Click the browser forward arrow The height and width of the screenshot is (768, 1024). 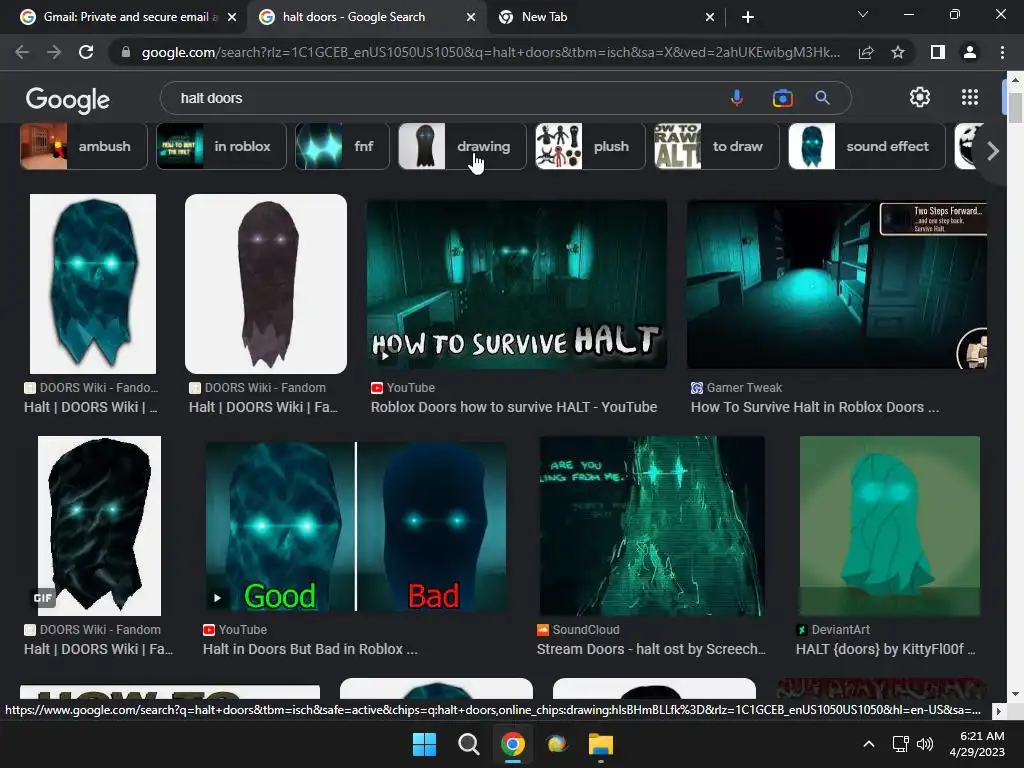pos(54,52)
